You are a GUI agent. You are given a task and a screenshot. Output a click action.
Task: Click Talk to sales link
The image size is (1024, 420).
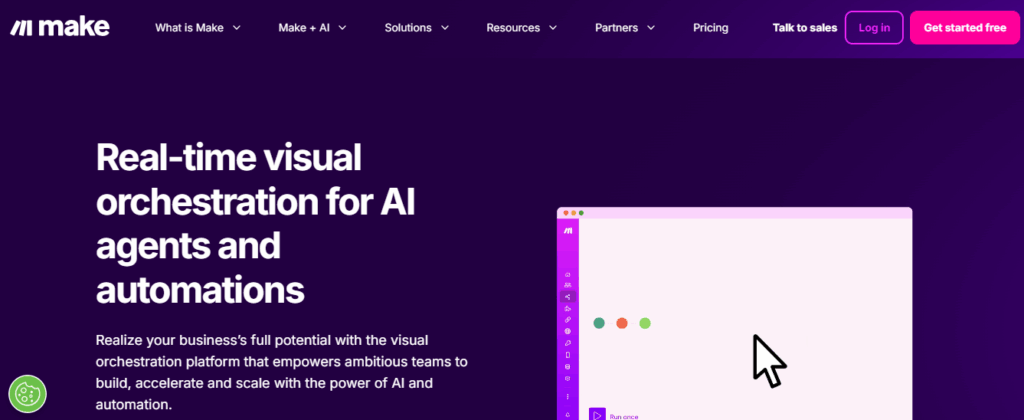[x=805, y=27]
